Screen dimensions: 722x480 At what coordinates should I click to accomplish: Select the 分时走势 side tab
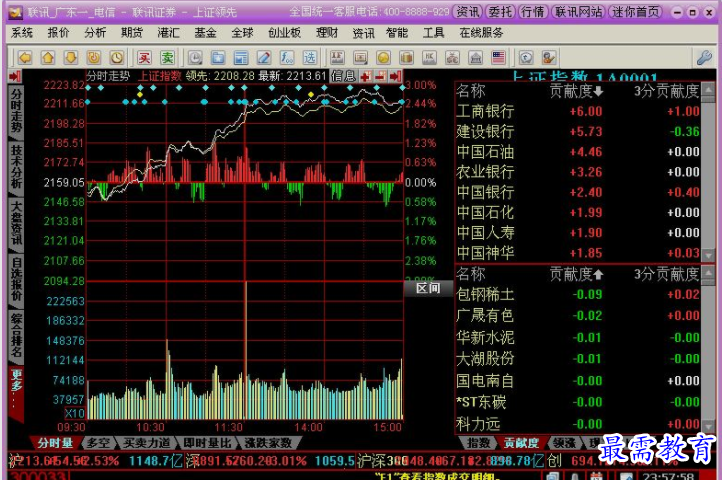[16, 111]
